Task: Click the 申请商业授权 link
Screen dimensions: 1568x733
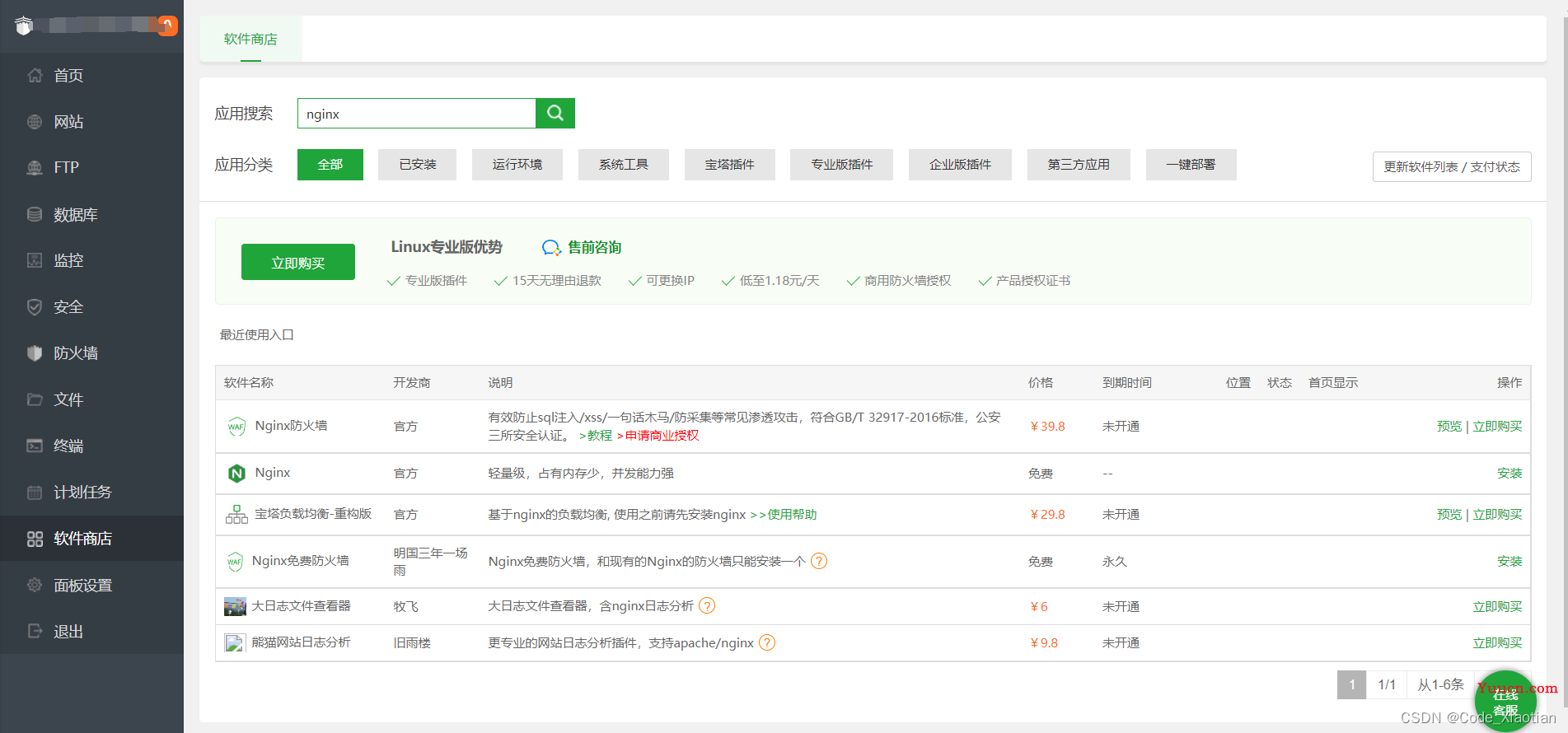Action: pos(658,436)
